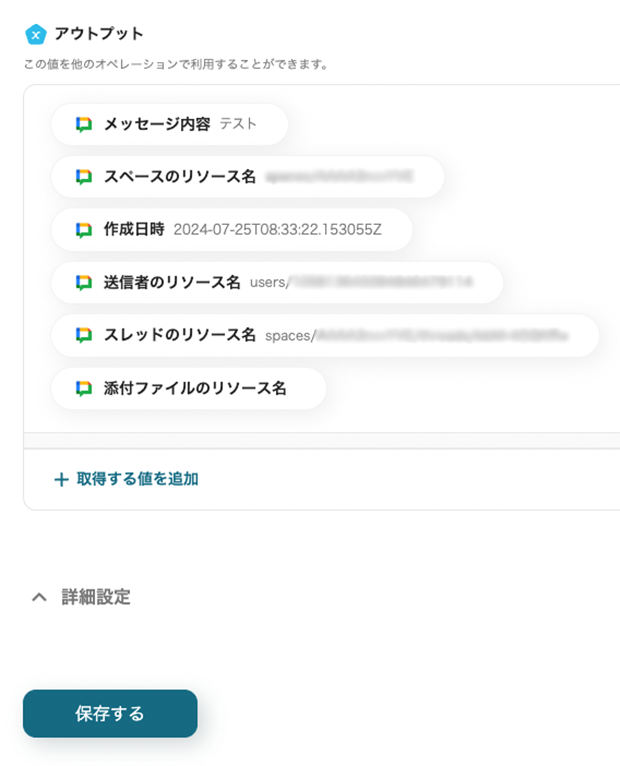Click the Google Chat icon beside 作成日時
The image size is (620, 766).
tap(84, 230)
